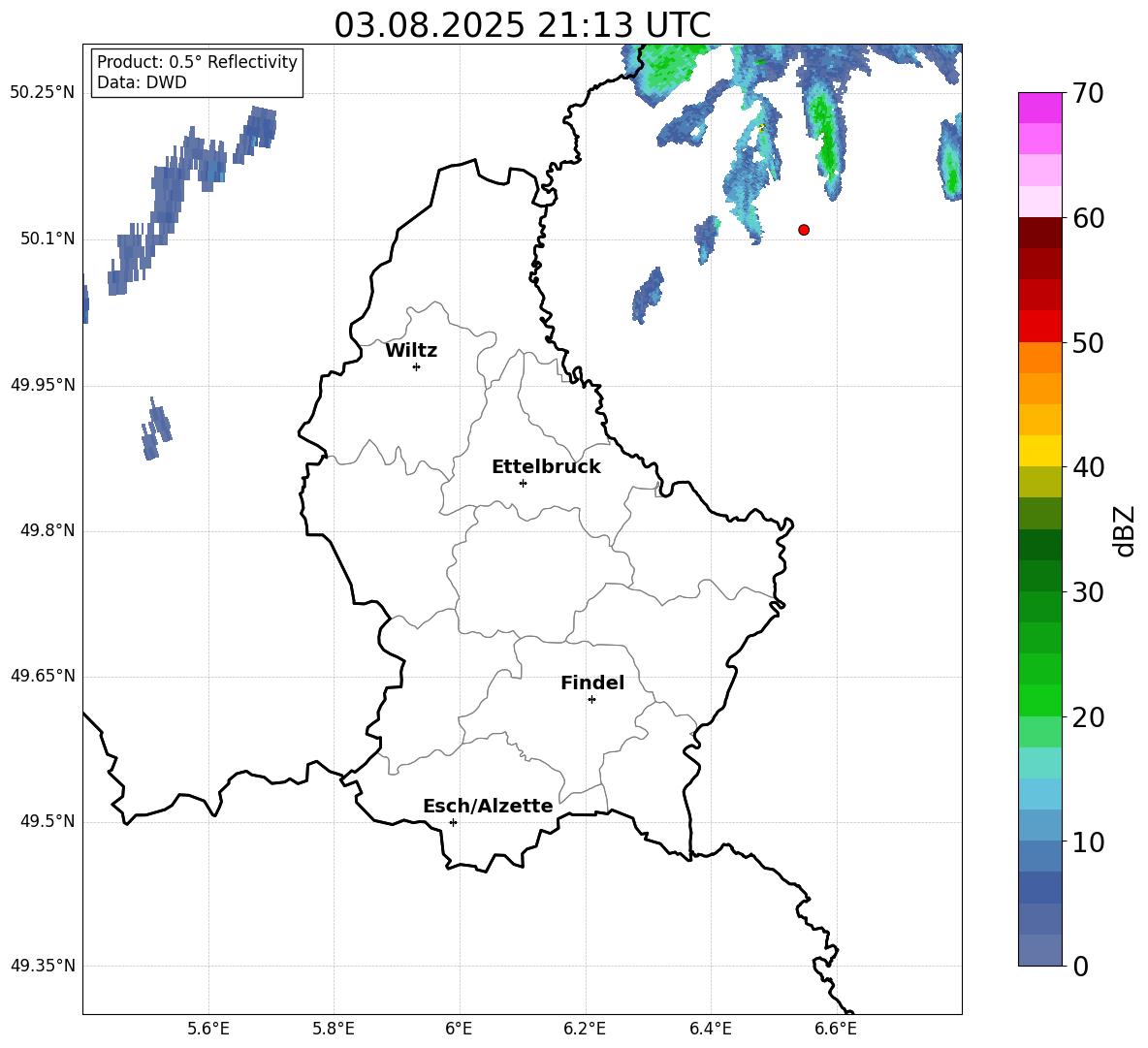Click the small blue radar echo near 49.9°N

pos(155,429)
